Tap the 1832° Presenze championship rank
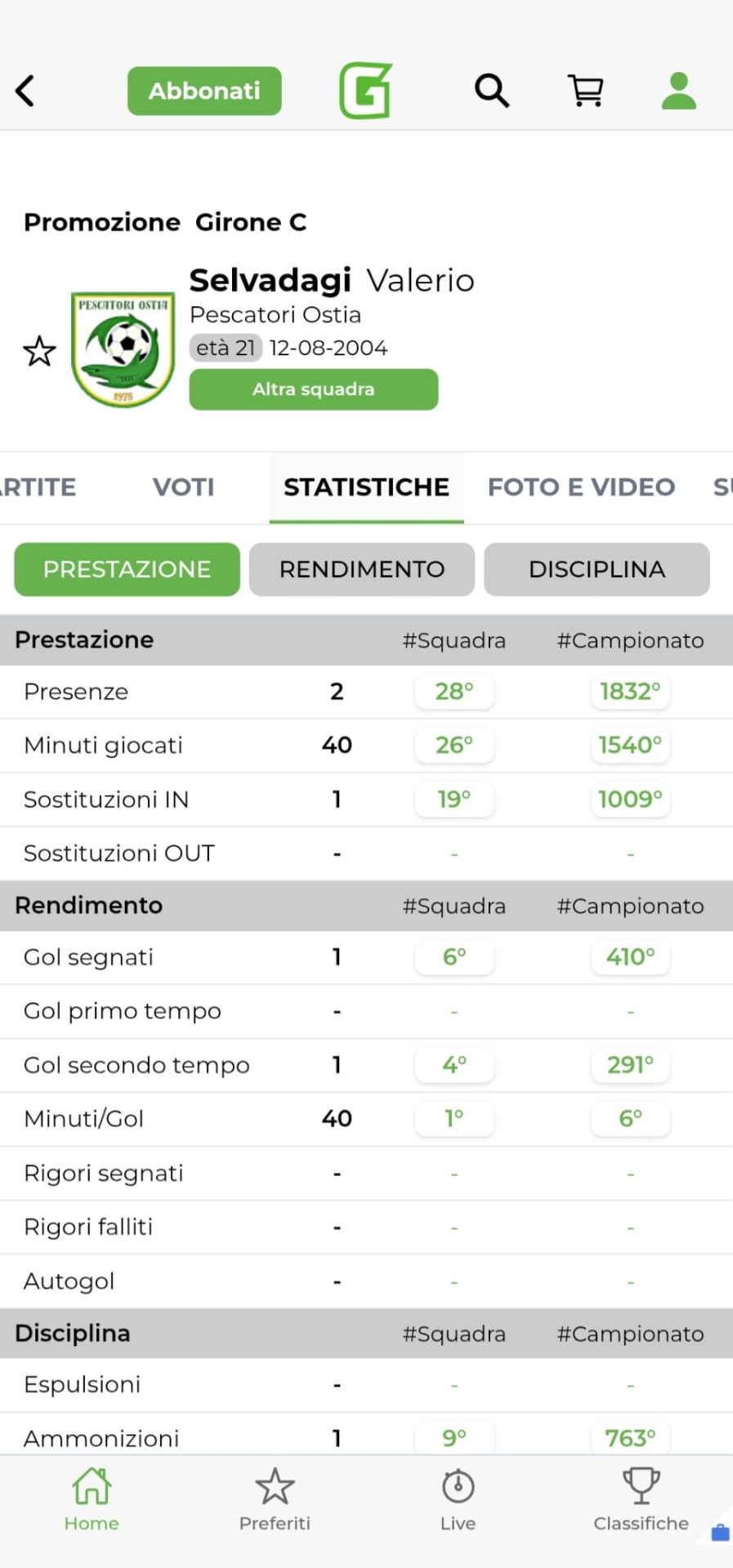 pos(629,692)
